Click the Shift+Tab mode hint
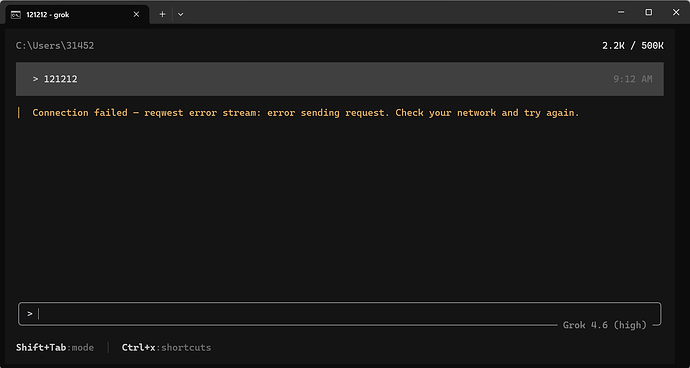Viewport: 690px width, 368px height. click(55, 348)
